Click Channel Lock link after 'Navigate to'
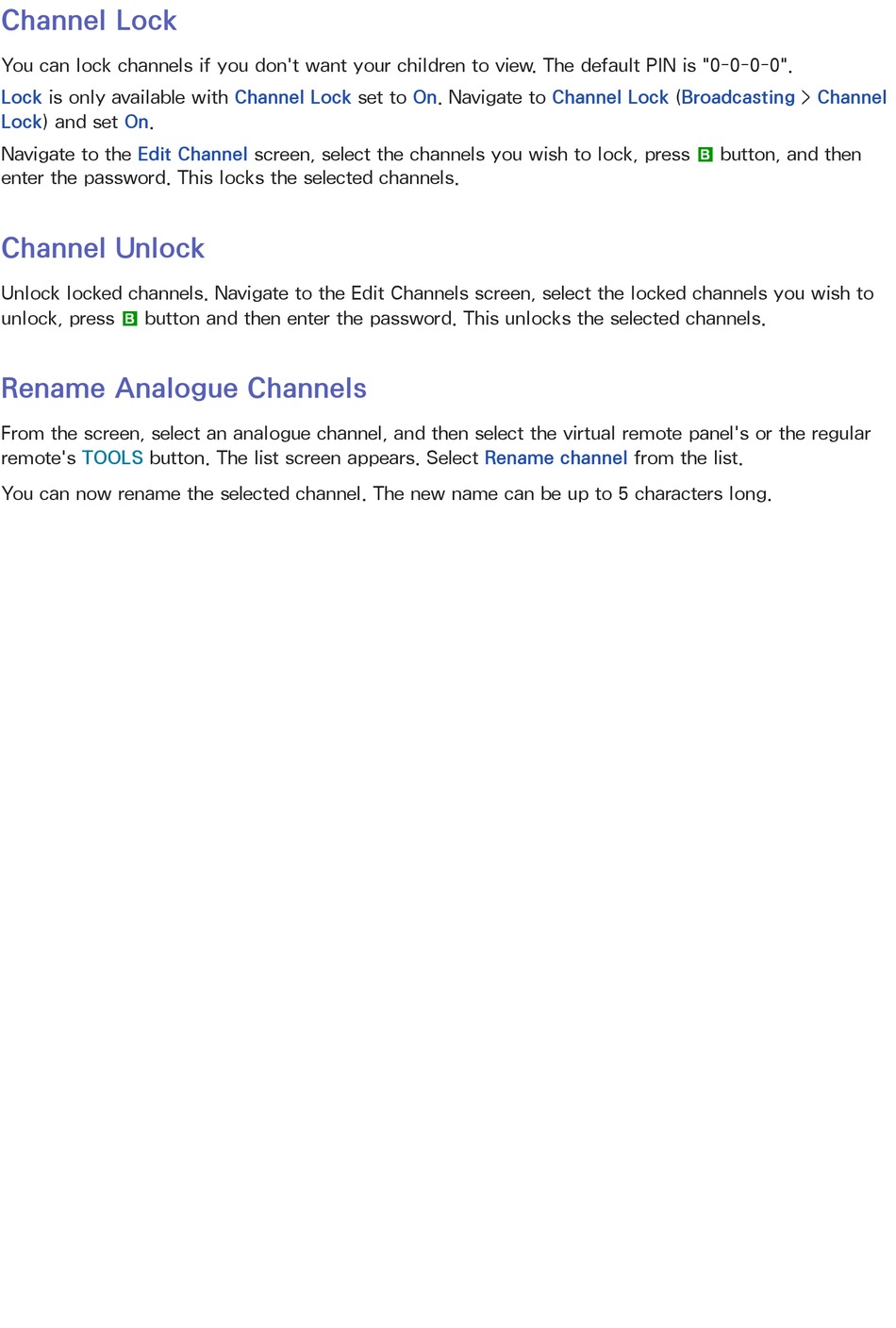Image resolution: width=896 pixels, height=1328 pixels. [x=610, y=97]
